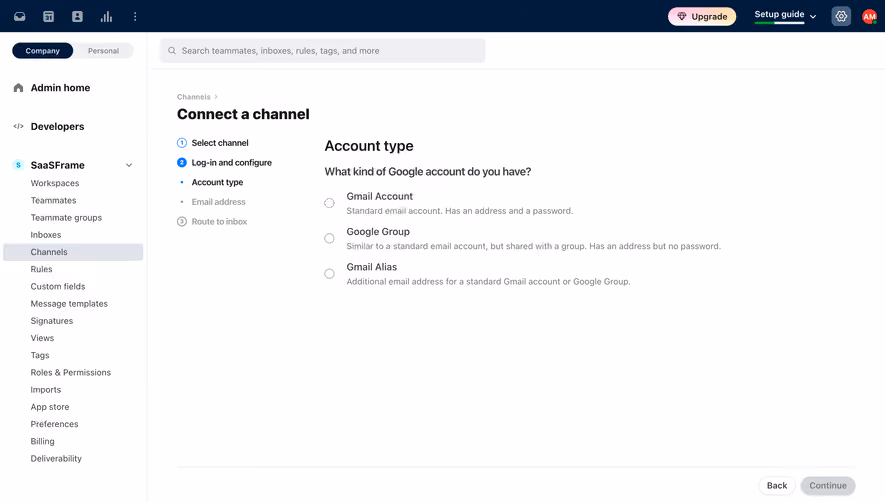Open Views in sidebar

click(42, 338)
